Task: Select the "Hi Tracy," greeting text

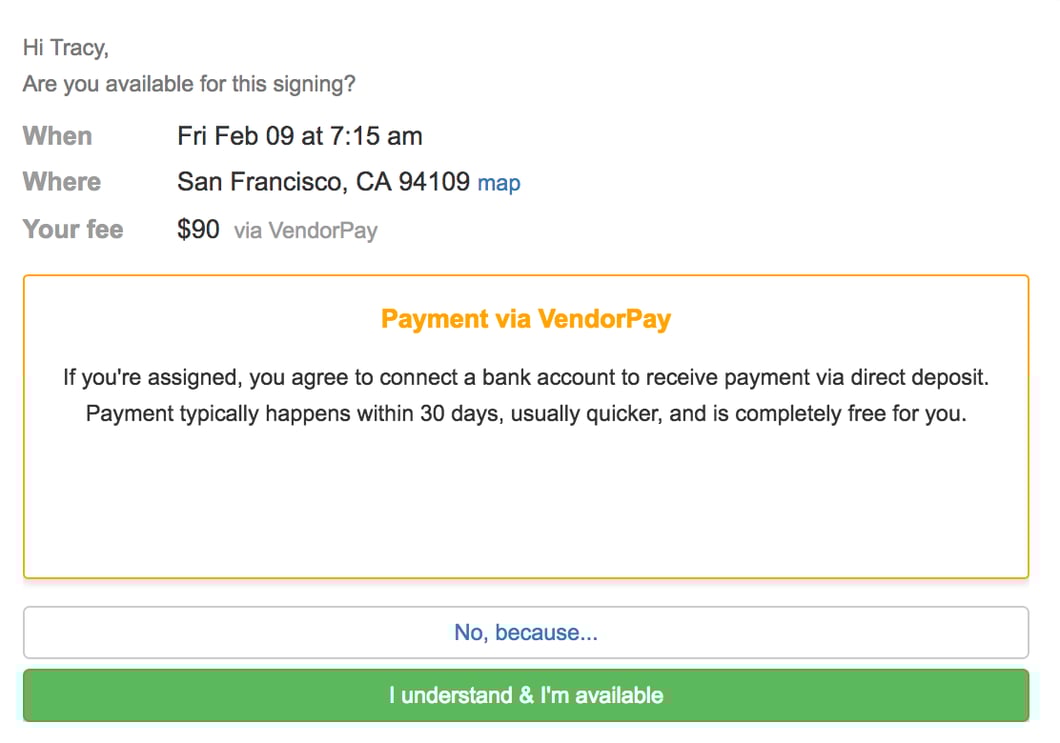Action: [x=66, y=48]
